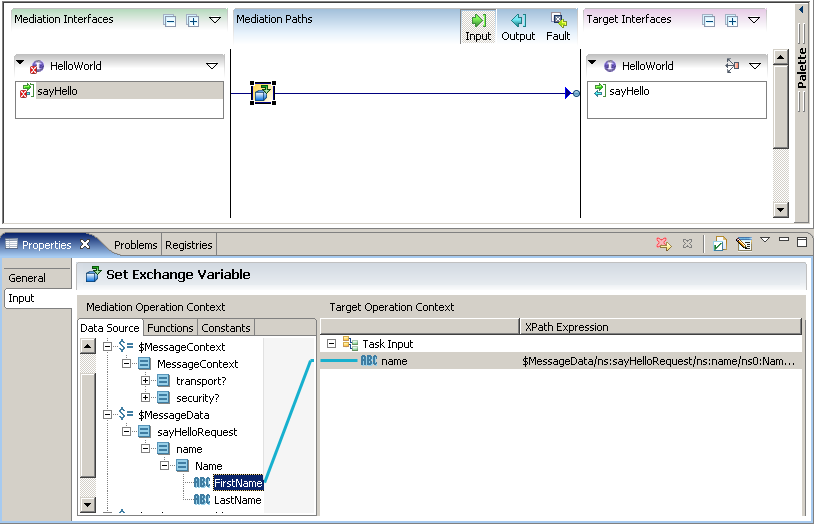Collapse the MessageContext element node
The width and height of the screenshot is (814, 524).
click(x=126, y=364)
